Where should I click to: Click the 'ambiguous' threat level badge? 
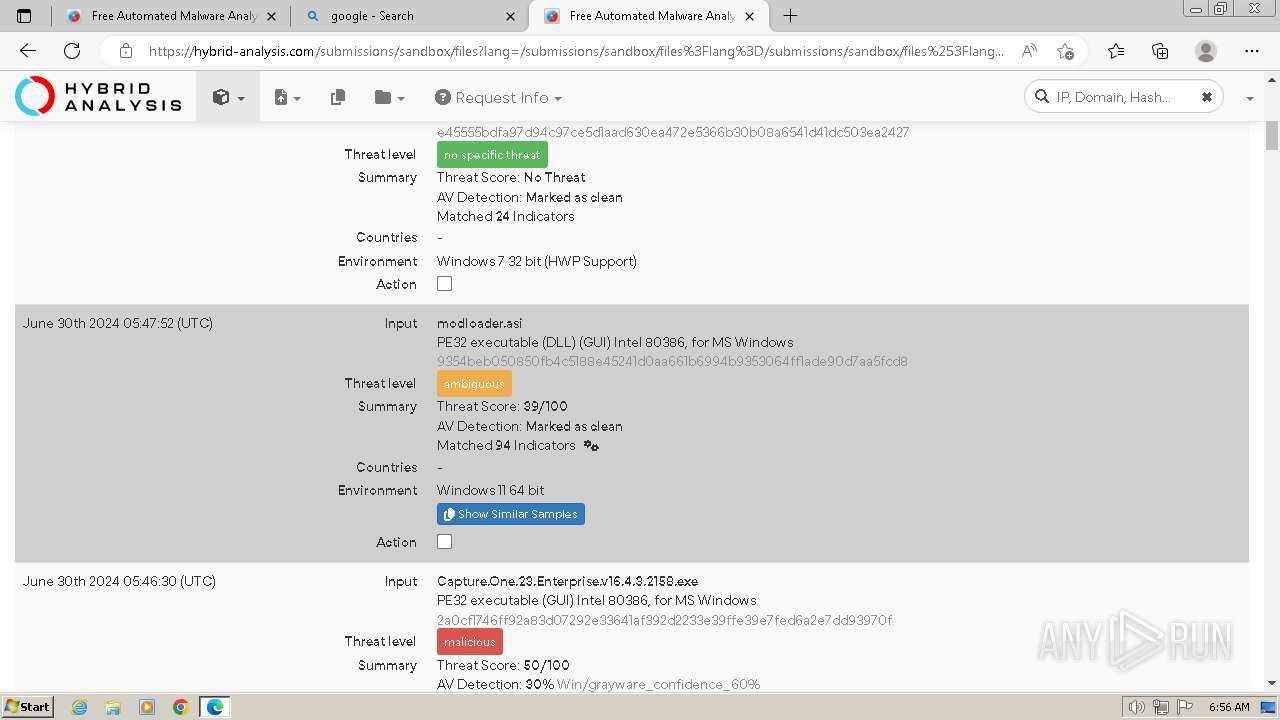474,384
